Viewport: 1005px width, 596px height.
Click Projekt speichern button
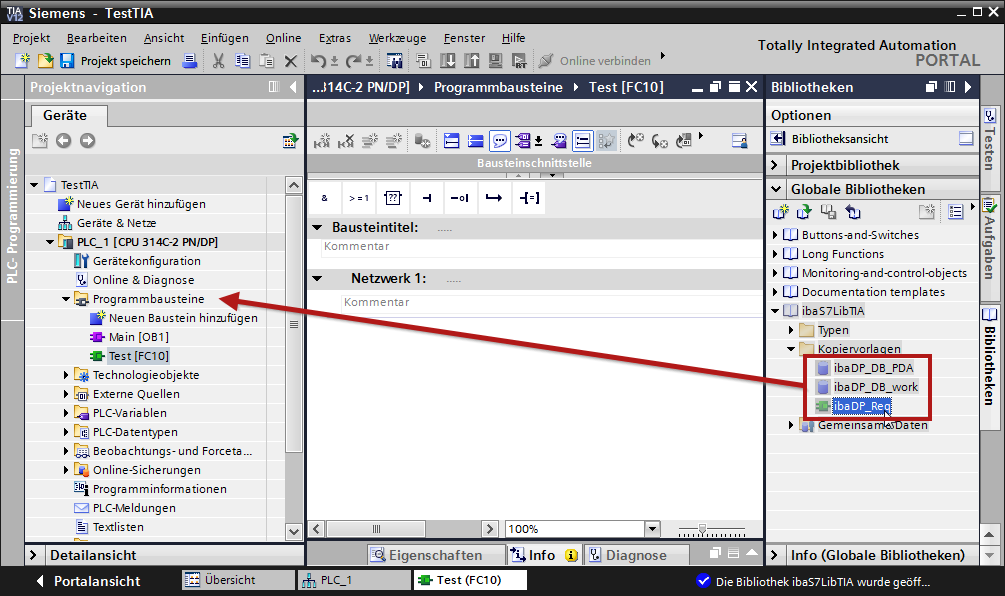pos(116,61)
